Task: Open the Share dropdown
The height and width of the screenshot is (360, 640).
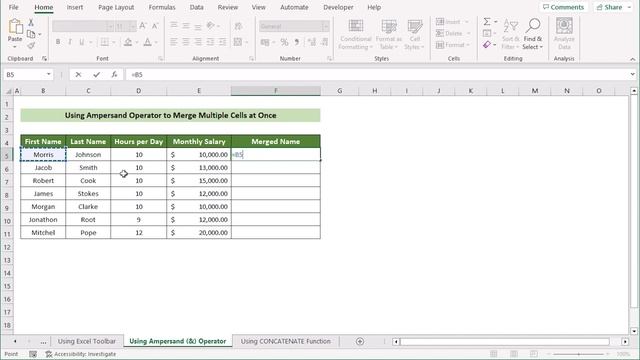Action: [x=629, y=7]
